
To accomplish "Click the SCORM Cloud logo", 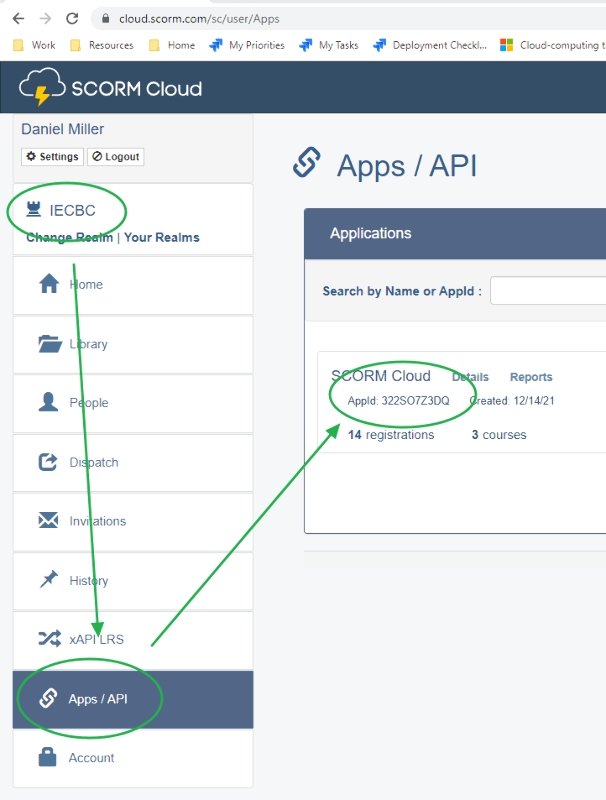I will (x=110, y=88).
